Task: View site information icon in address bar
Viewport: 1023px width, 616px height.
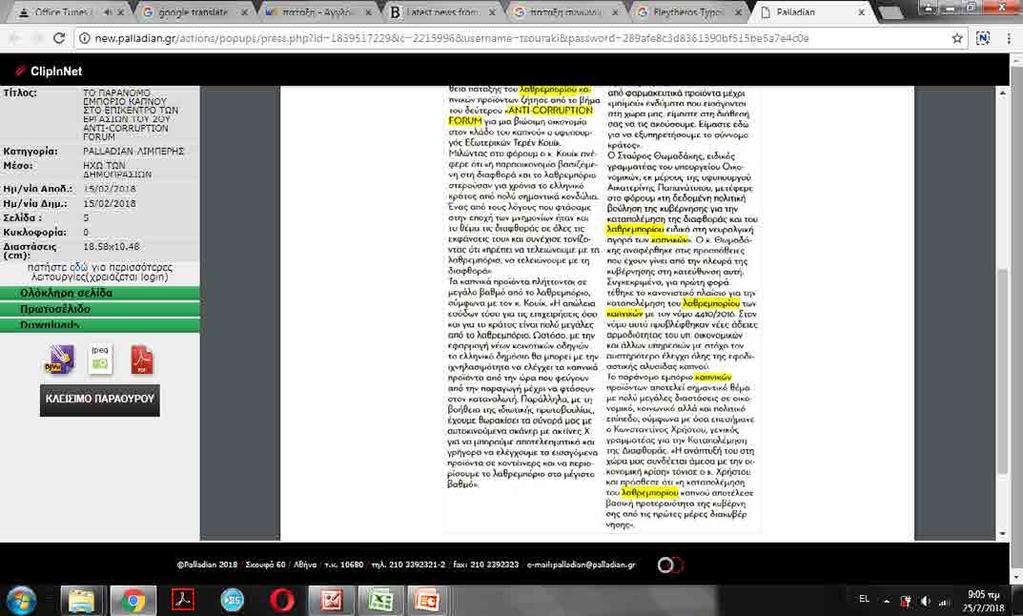Action: (x=84, y=38)
